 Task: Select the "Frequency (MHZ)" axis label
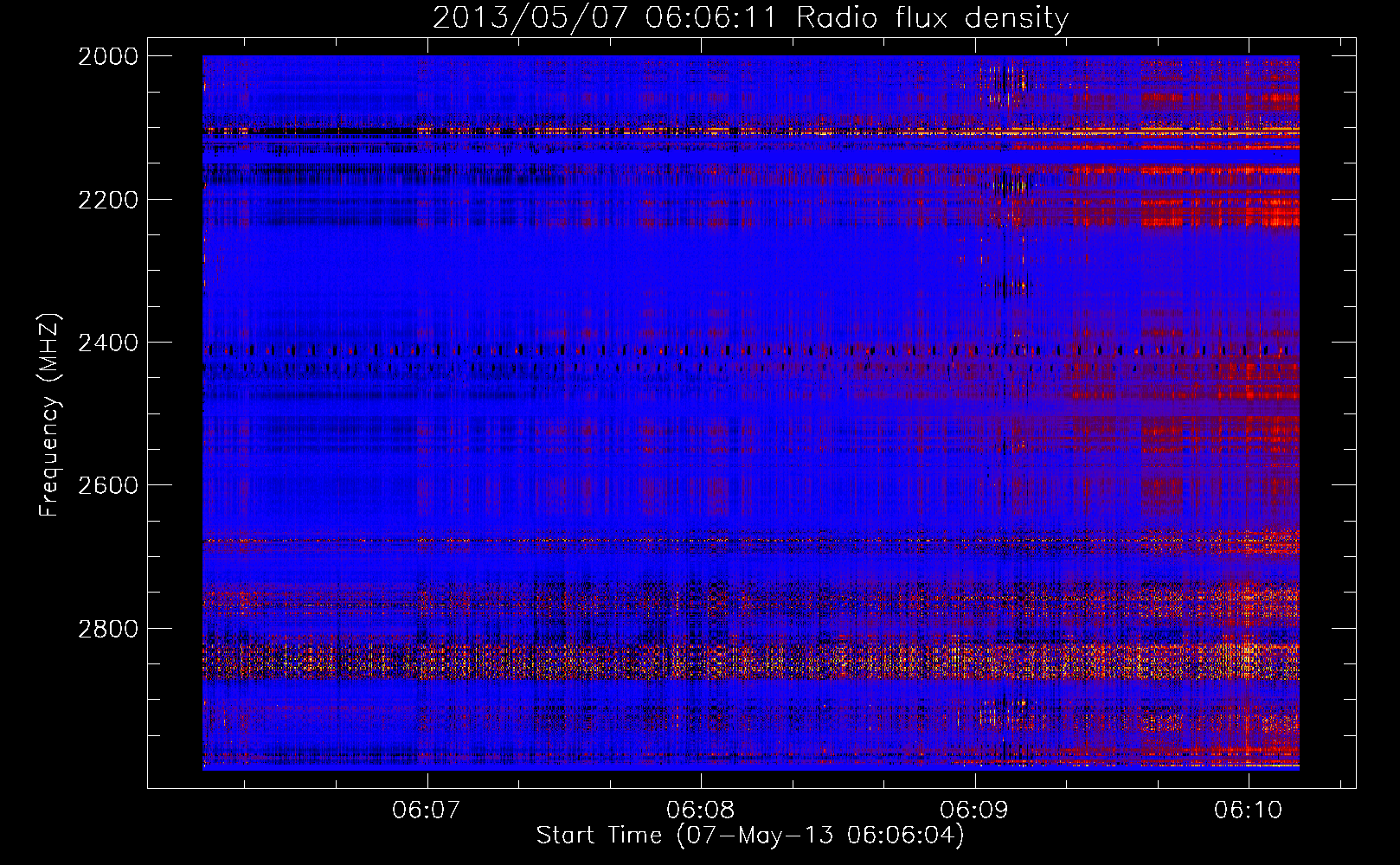[x=49, y=415]
